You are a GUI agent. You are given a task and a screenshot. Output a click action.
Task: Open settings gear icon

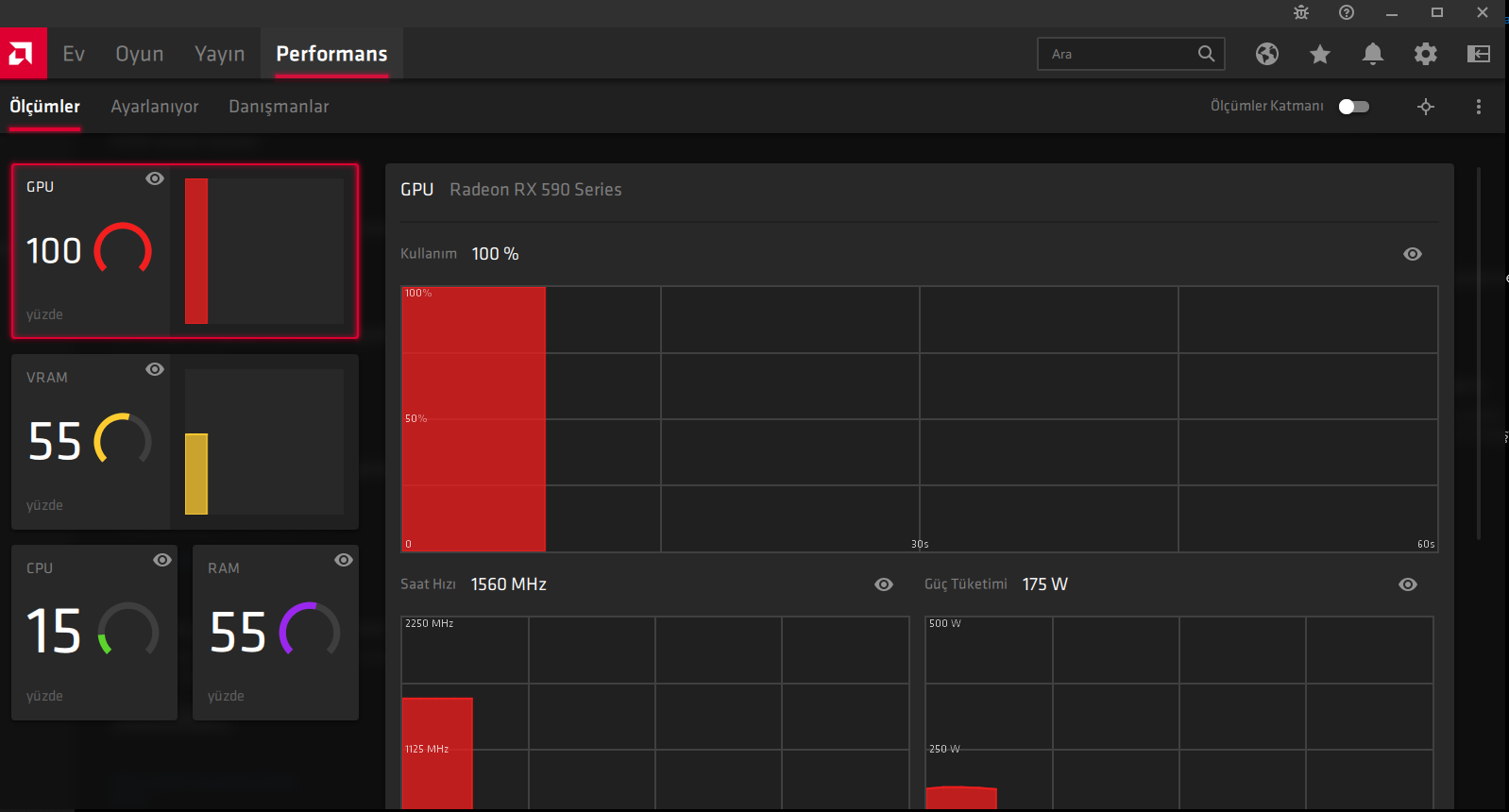pyautogui.click(x=1426, y=54)
